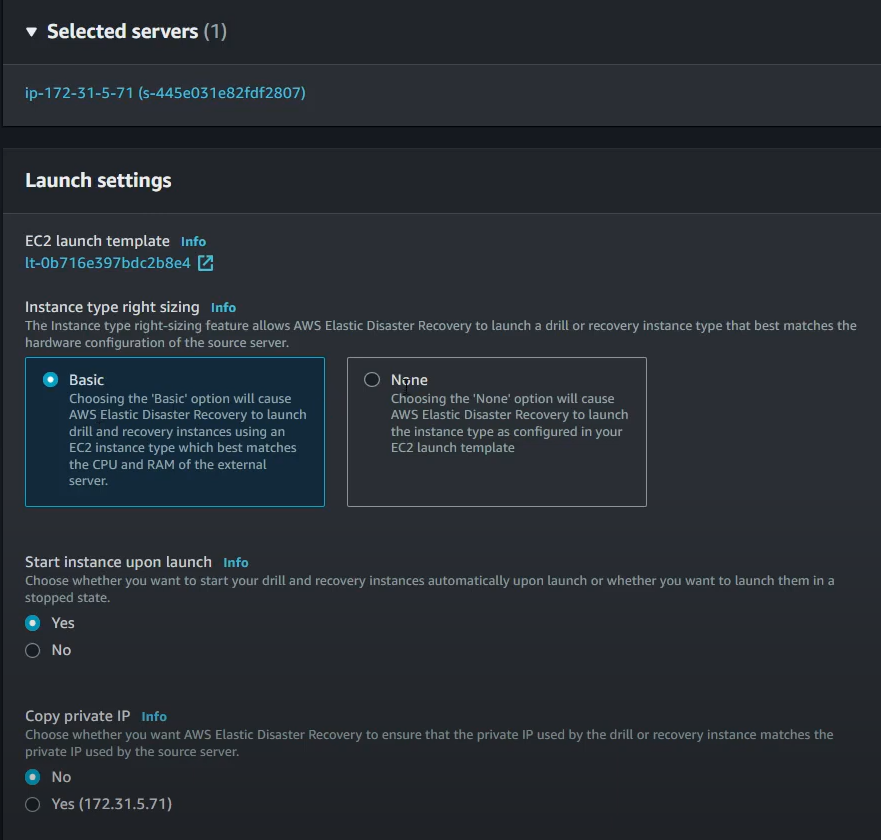Click the 'Instance type right sizing' label
Viewport: 881px width, 840px height.
tap(112, 307)
